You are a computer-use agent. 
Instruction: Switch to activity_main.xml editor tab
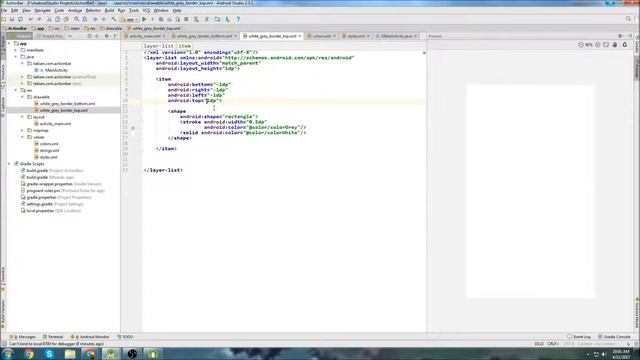(145, 36)
